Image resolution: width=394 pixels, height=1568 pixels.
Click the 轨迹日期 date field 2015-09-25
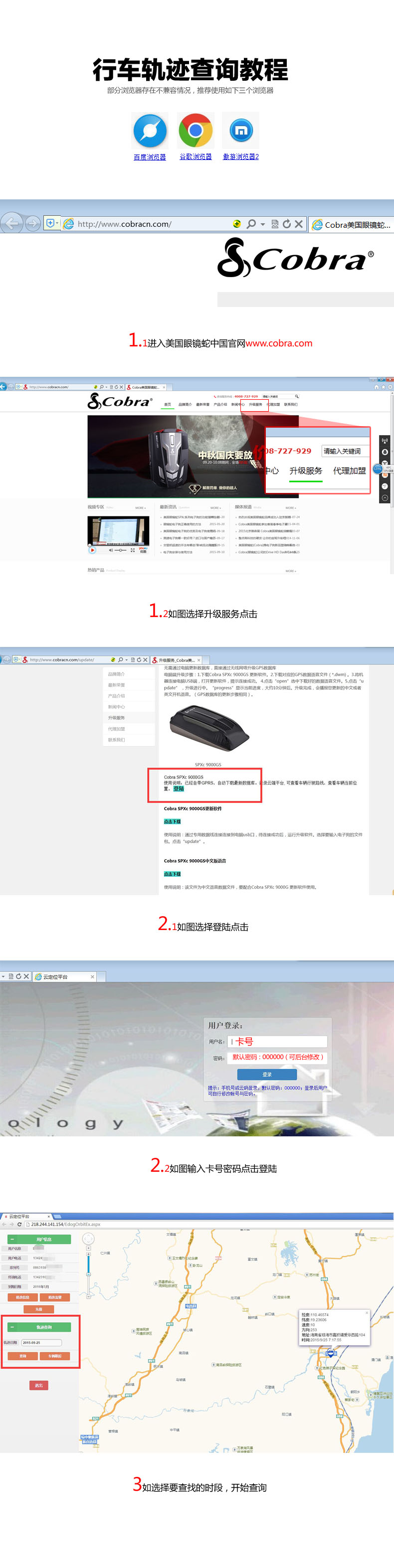click(41, 1342)
